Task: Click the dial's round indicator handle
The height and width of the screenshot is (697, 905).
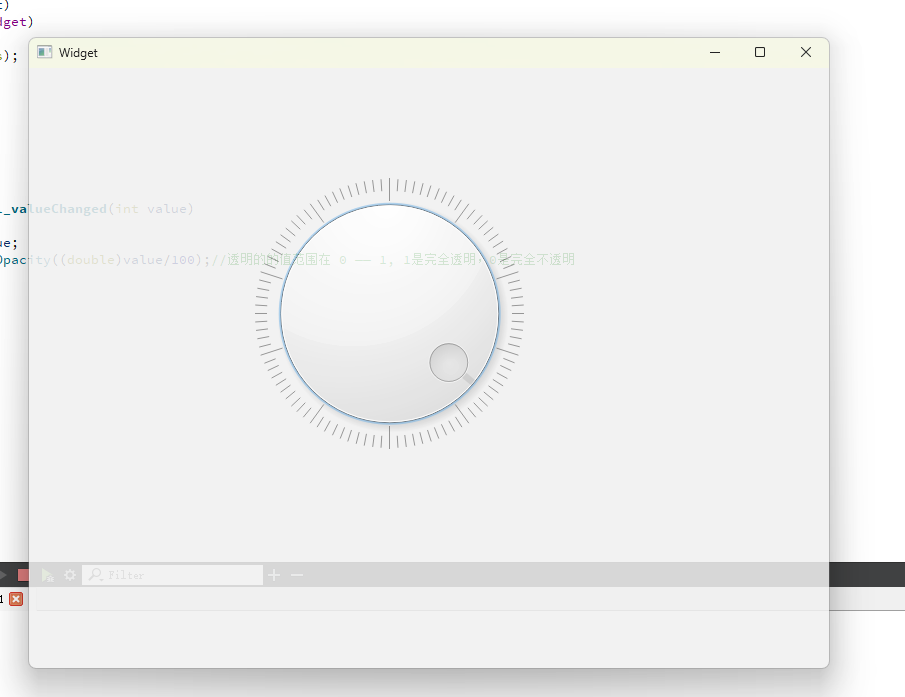Action: click(x=448, y=362)
